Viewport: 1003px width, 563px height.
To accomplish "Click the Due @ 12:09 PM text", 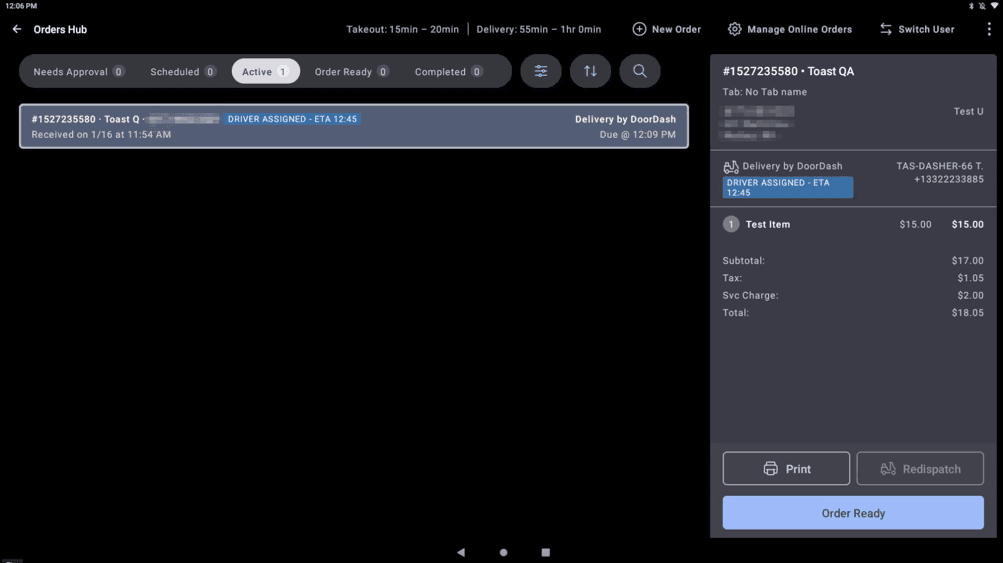I will click(637, 135).
